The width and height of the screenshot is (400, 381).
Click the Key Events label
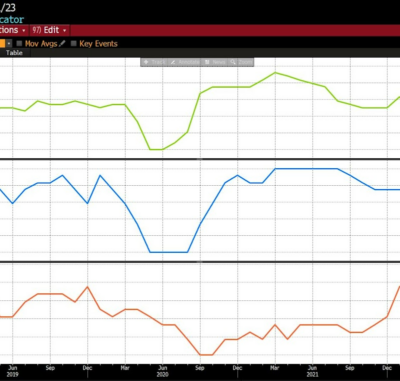(x=98, y=44)
